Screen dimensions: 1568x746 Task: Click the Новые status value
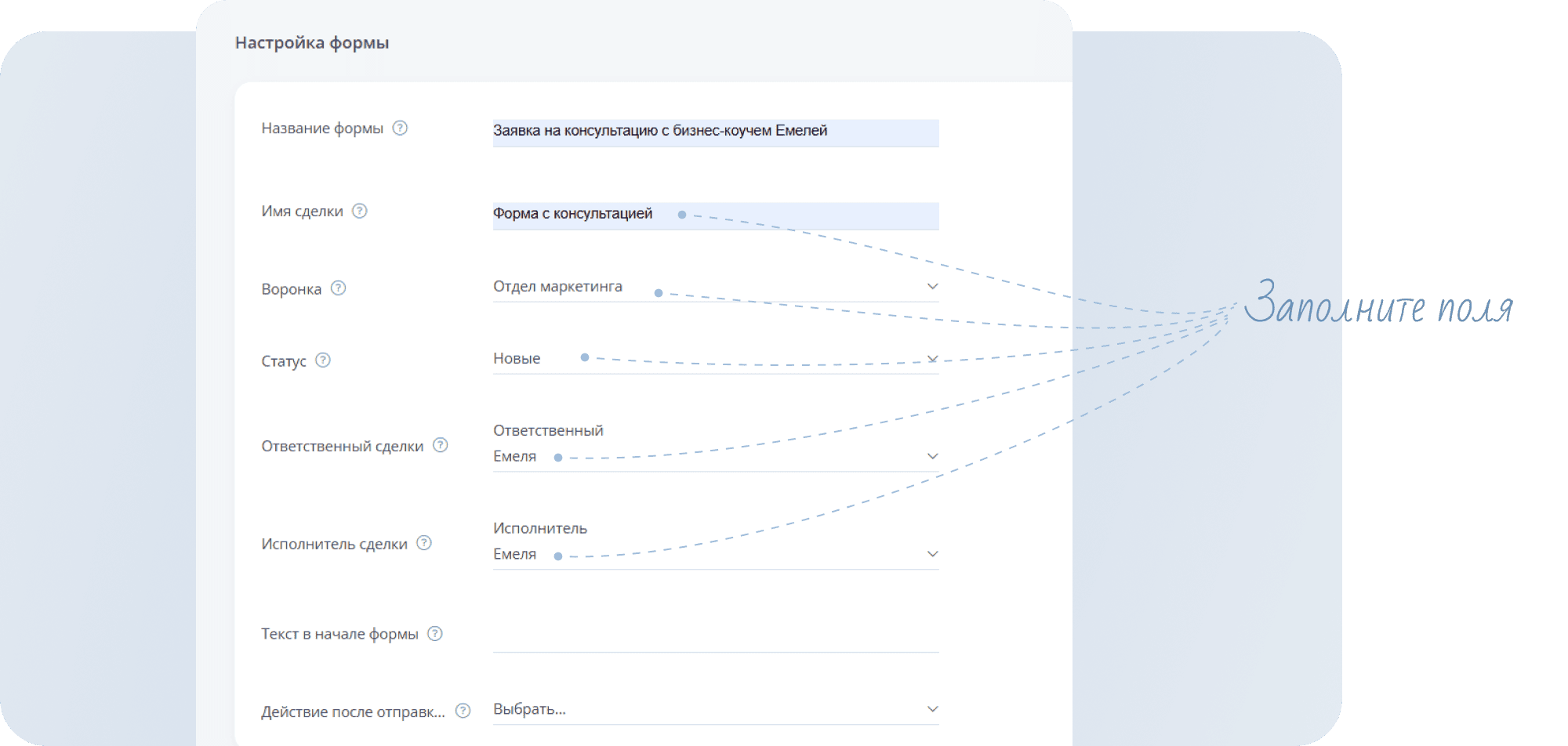coord(517,359)
